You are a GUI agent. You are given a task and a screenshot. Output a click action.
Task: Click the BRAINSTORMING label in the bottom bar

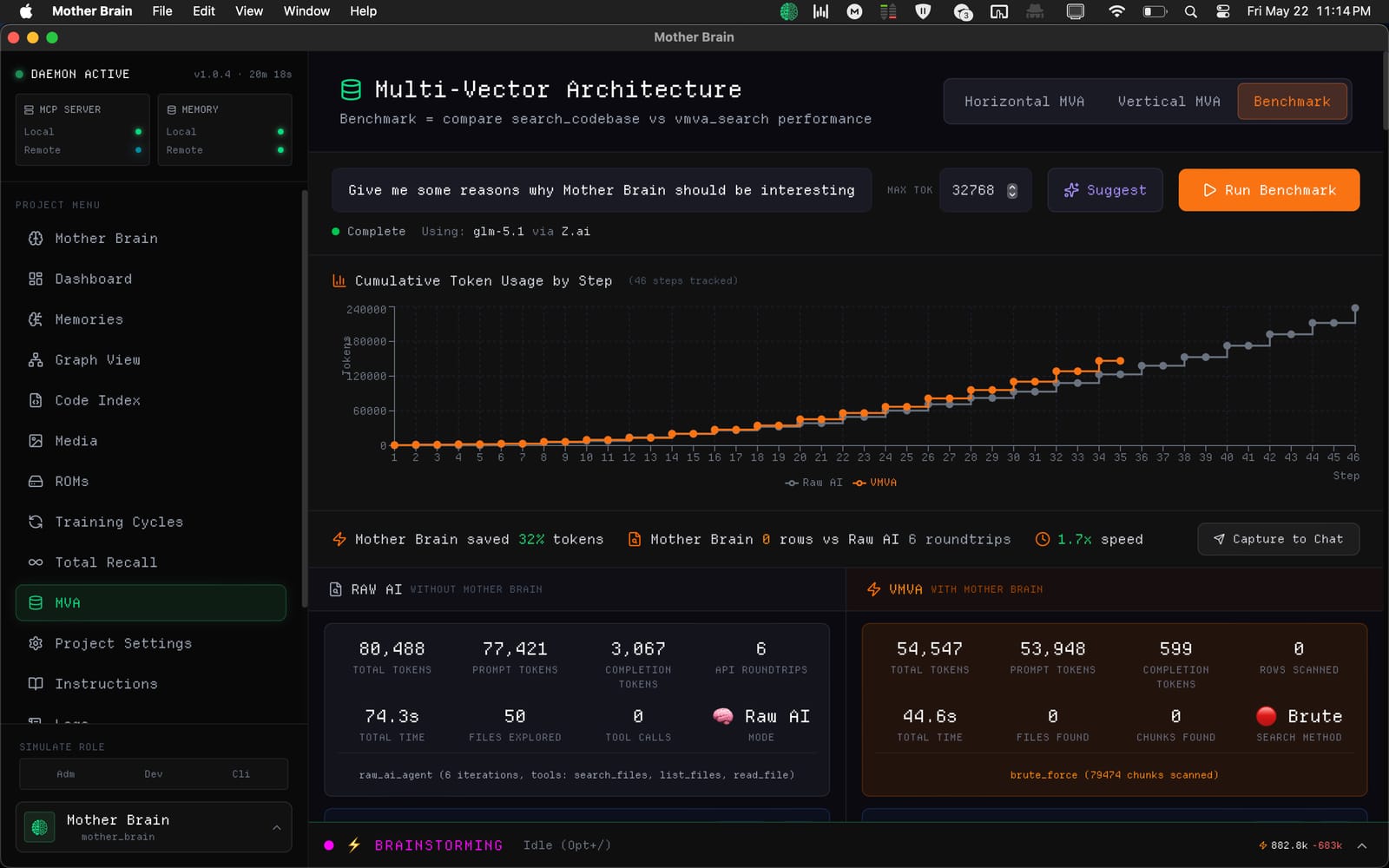pos(438,845)
